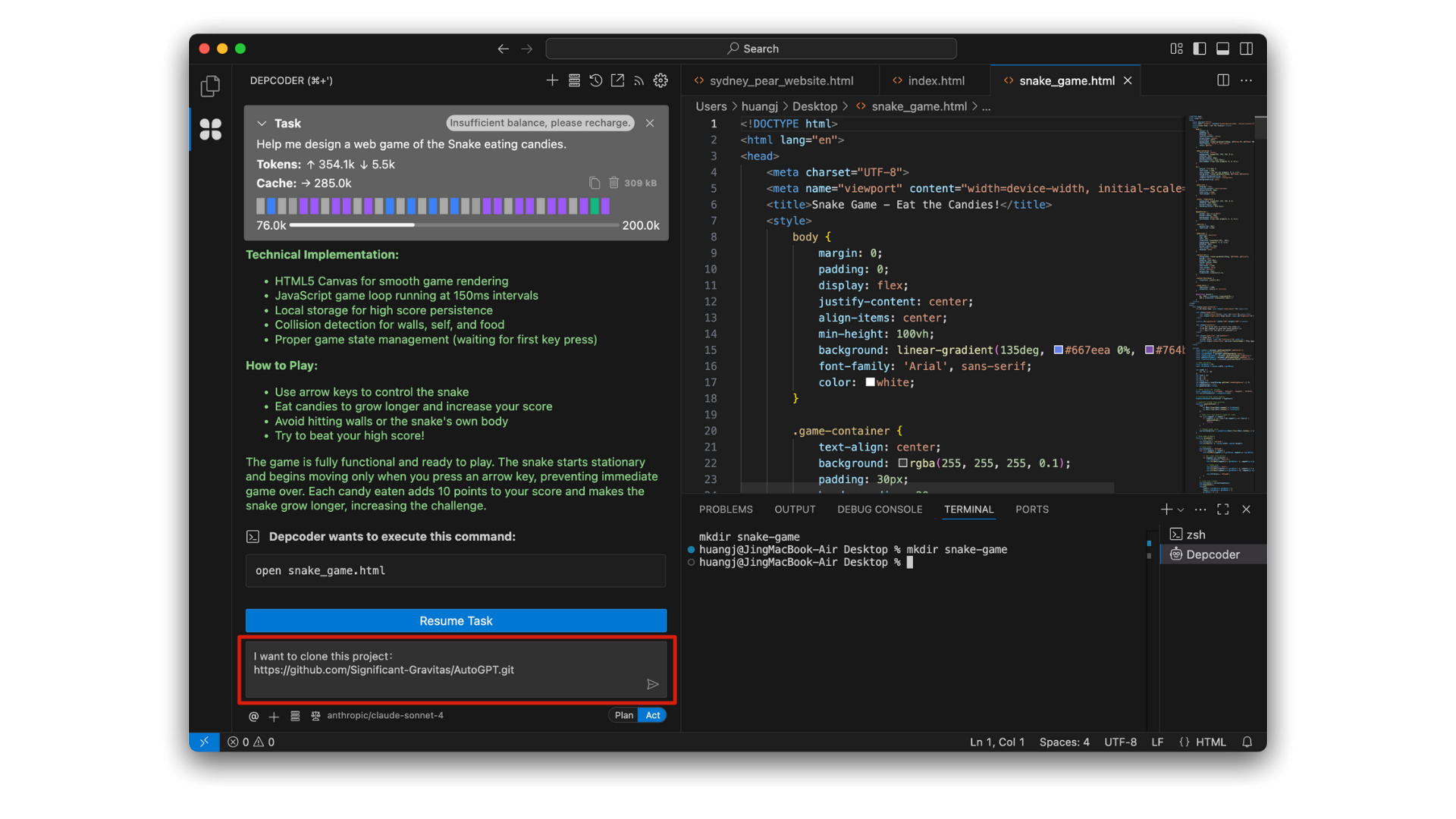Click the Depcoder sidebar icon in activity bar
This screenshot has width=1456, height=819.
(x=210, y=130)
